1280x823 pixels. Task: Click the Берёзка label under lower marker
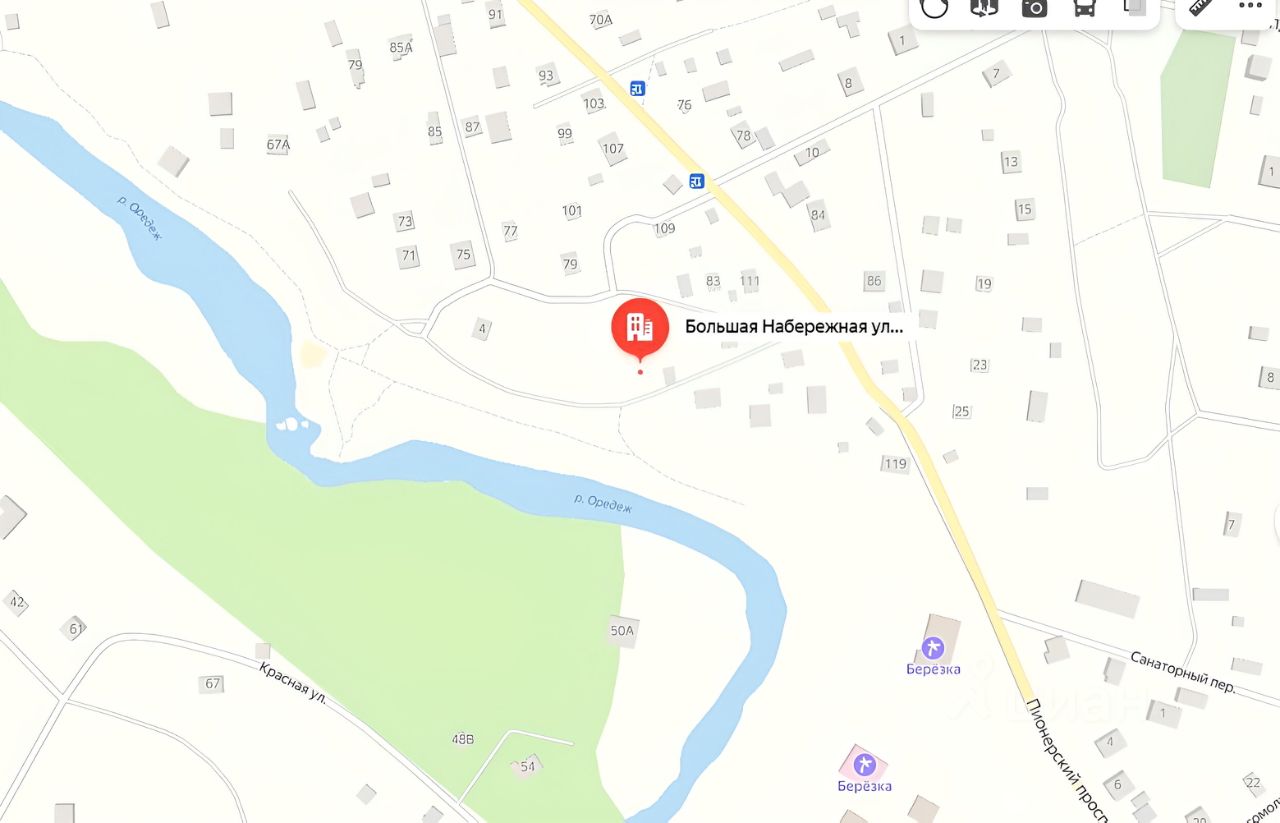(x=865, y=786)
